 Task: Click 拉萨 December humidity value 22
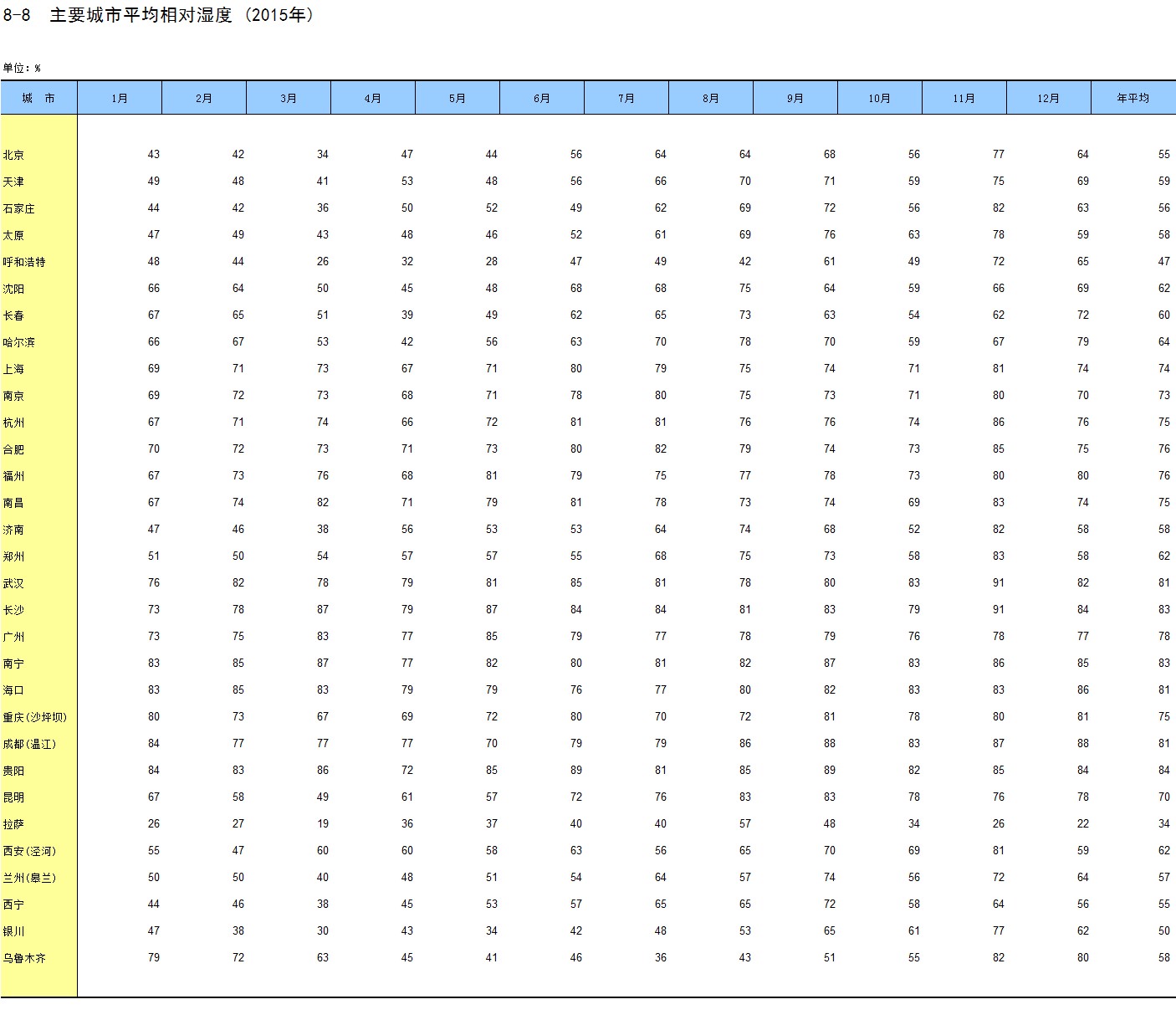pyautogui.click(x=1083, y=823)
